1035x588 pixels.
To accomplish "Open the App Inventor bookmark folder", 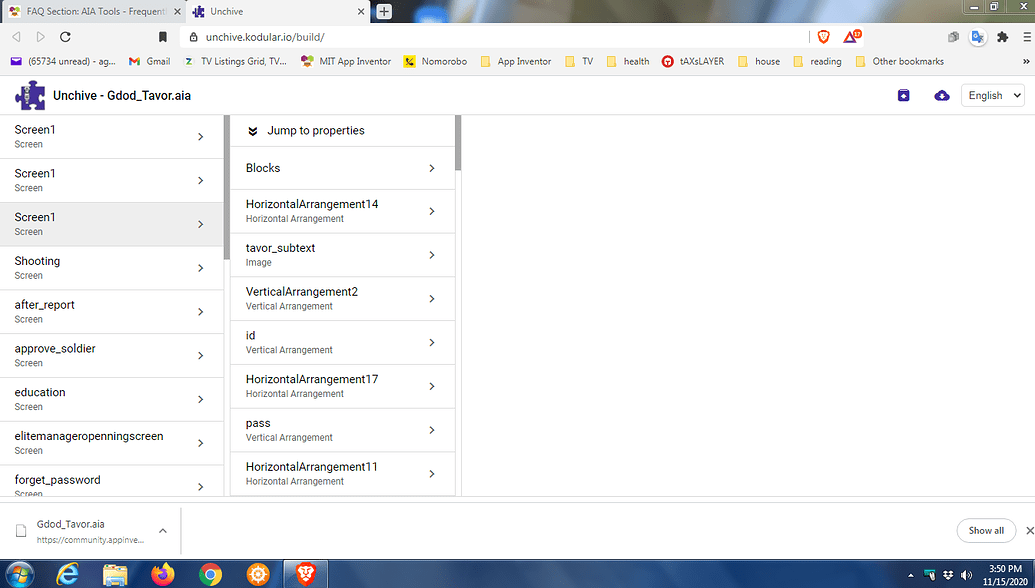I will pyautogui.click(x=516, y=61).
